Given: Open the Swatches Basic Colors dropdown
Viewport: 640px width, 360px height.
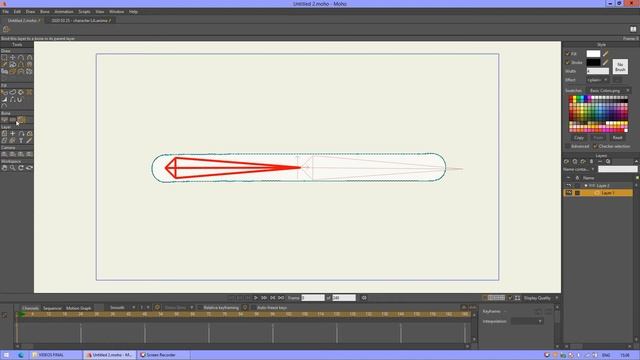Looking at the screenshot, I should pos(610,91).
